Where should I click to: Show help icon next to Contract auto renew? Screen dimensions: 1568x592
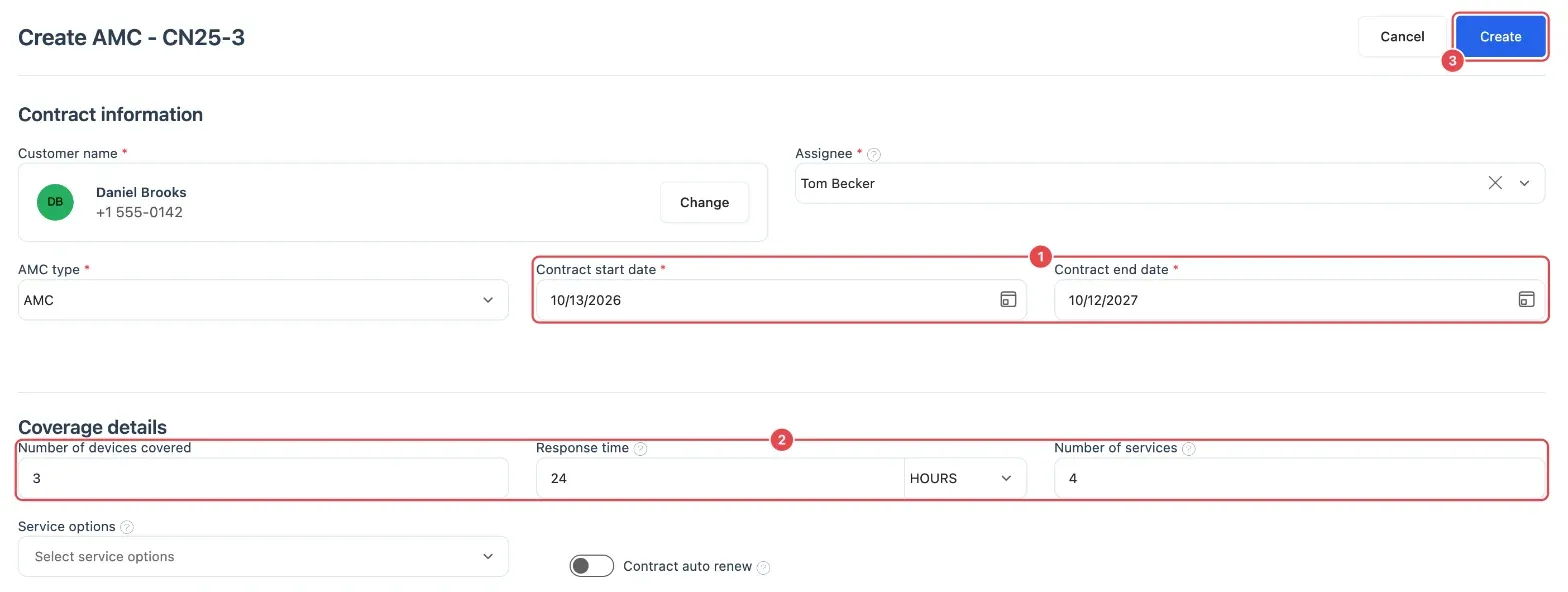764,567
